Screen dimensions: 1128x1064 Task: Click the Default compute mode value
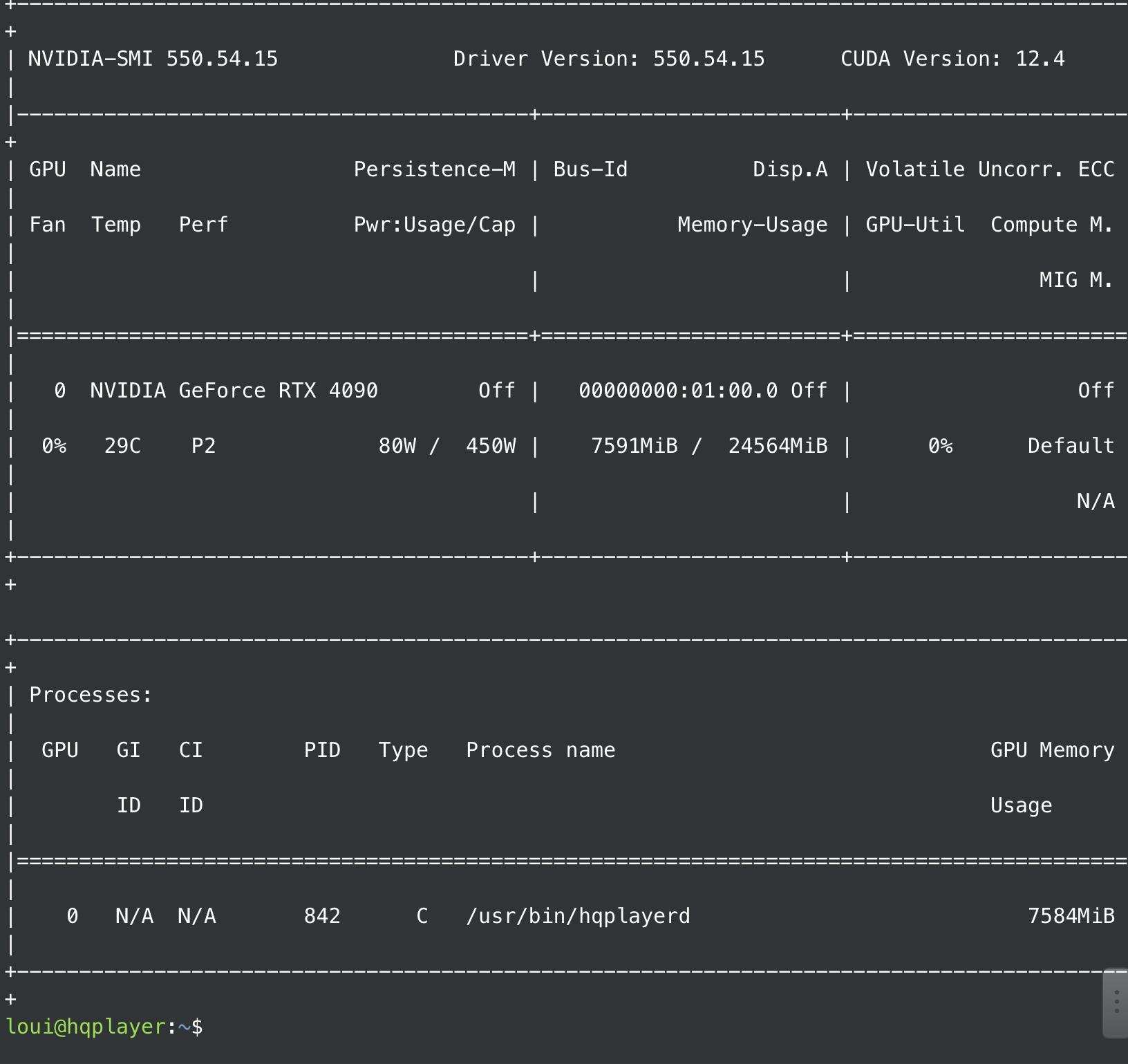1071,446
